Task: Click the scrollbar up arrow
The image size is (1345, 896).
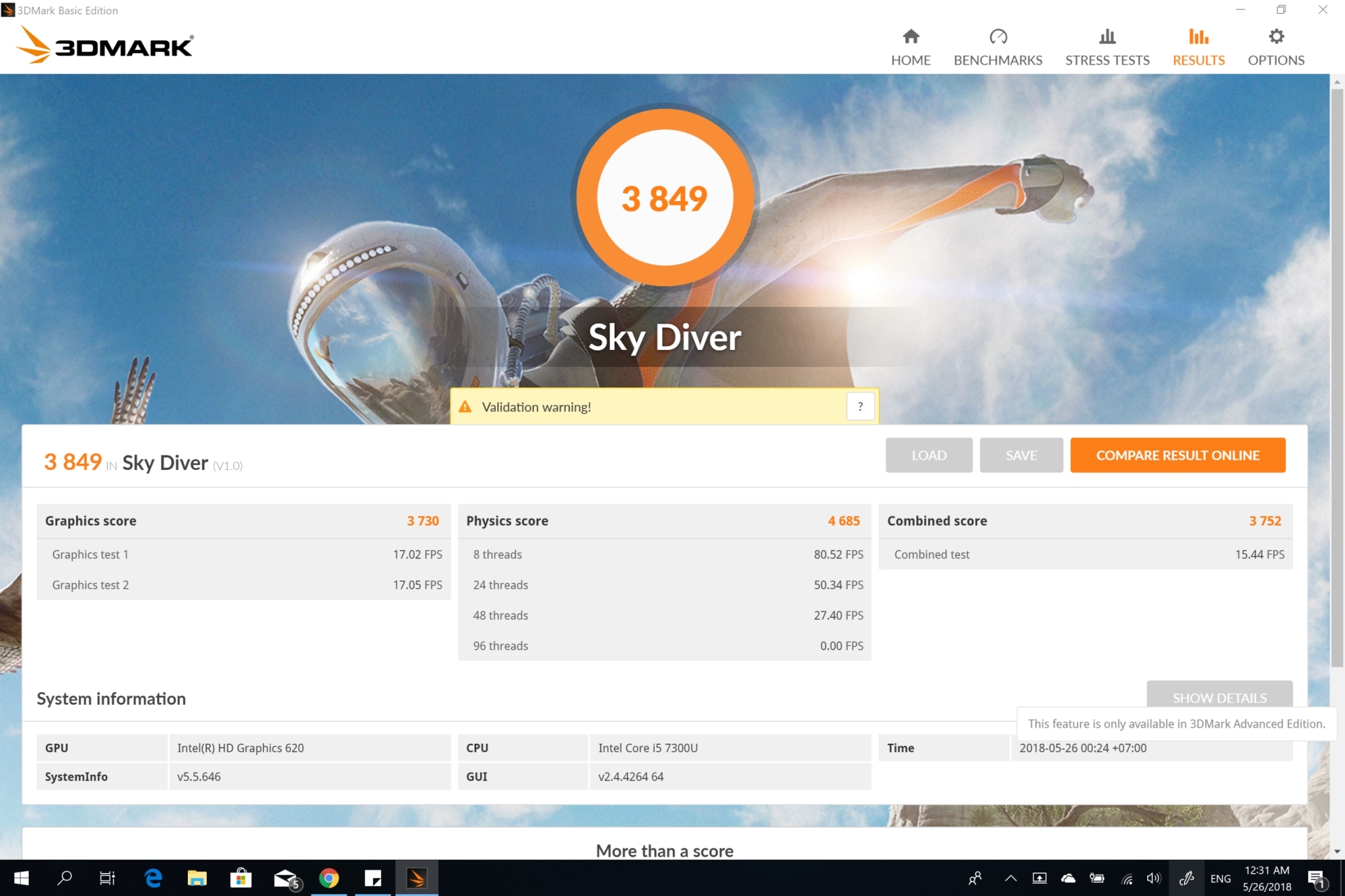Action: point(1337,82)
